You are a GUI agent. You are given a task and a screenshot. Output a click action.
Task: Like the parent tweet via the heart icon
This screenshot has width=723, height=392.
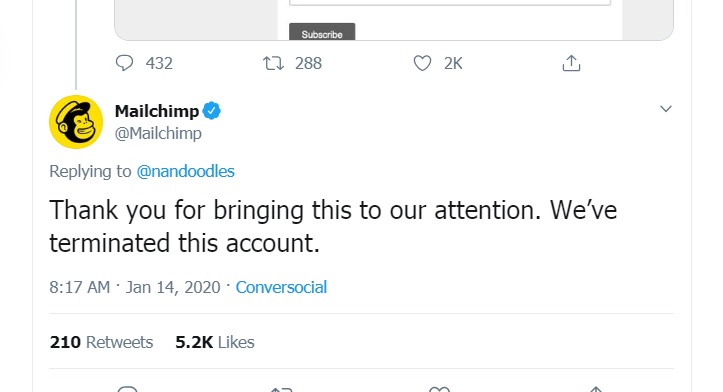pyautogui.click(x=422, y=63)
